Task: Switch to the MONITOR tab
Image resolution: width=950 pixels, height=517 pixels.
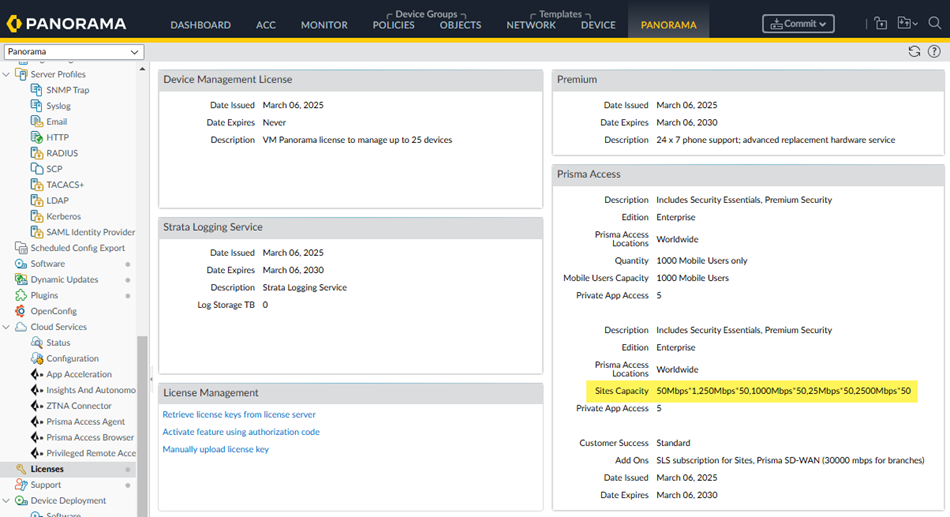Action: (x=324, y=25)
